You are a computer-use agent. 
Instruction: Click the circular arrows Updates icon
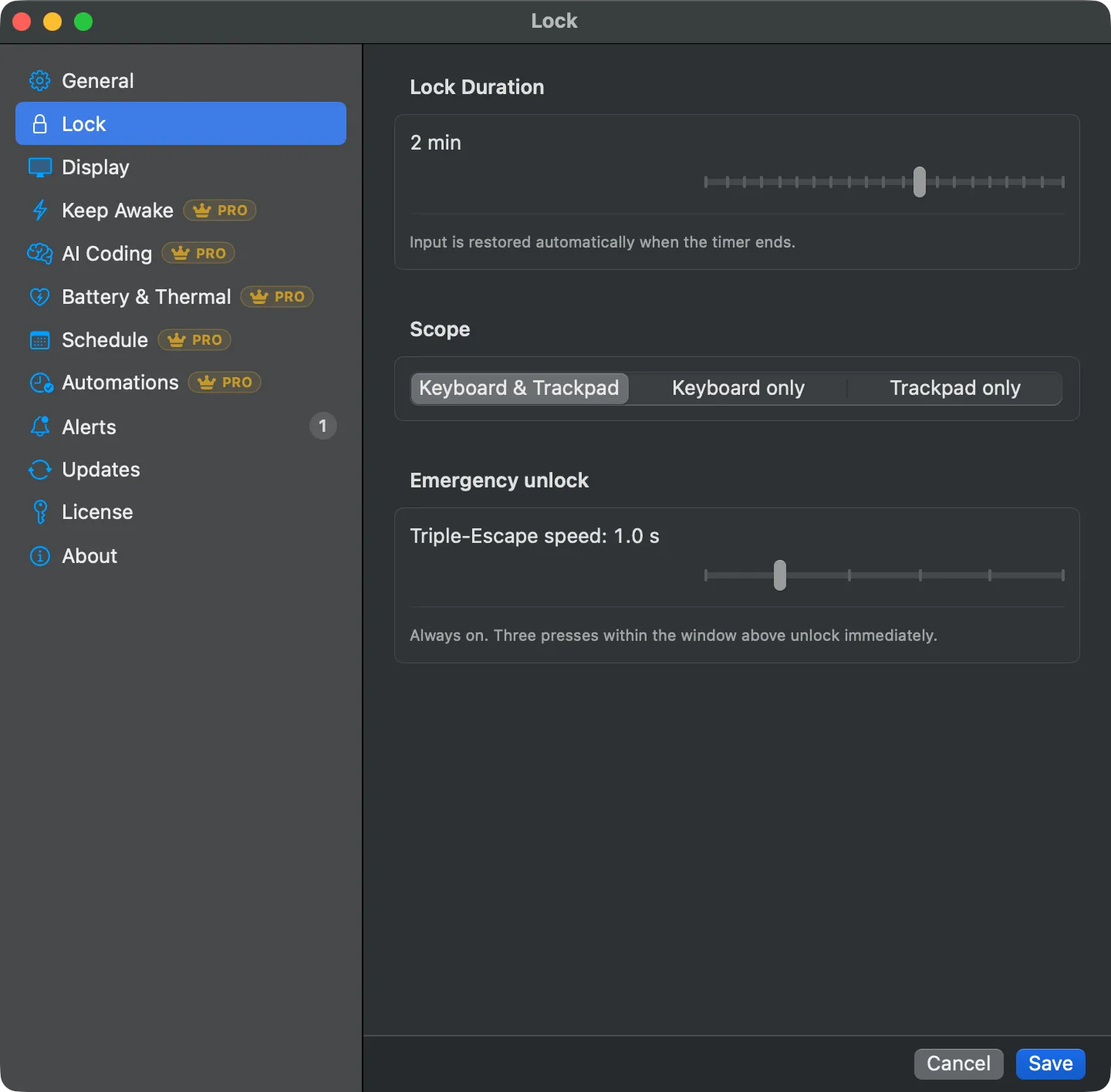point(39,470)
